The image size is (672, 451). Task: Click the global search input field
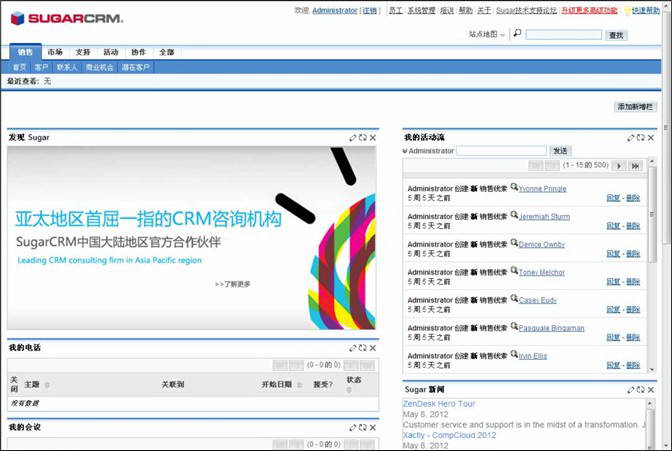click(563, 35)
